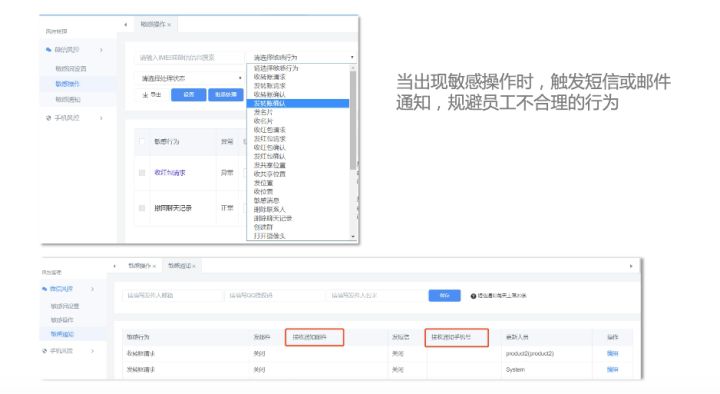Click the edit link in the System row
Viewport: 720px width, 394px height.
tap(613, 370)
